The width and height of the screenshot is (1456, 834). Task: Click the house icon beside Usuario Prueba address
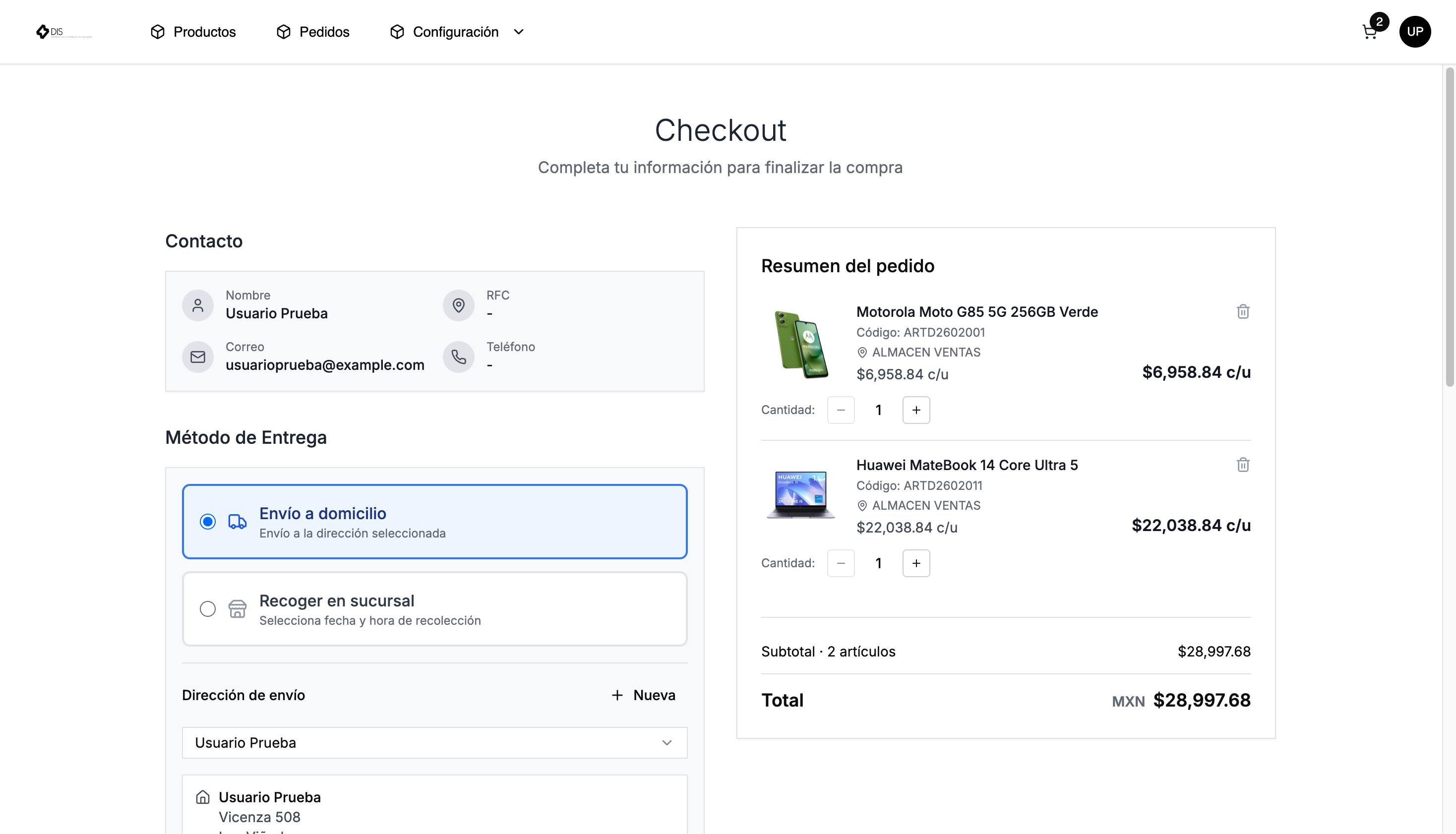203,797
